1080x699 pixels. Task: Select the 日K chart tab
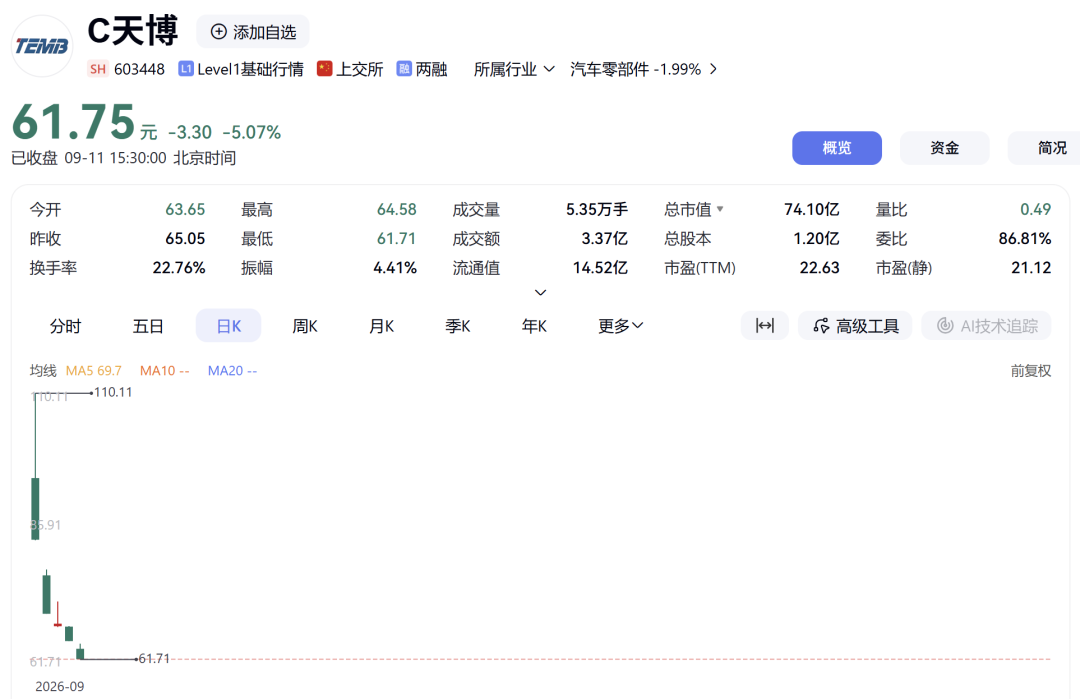point(229,326)
